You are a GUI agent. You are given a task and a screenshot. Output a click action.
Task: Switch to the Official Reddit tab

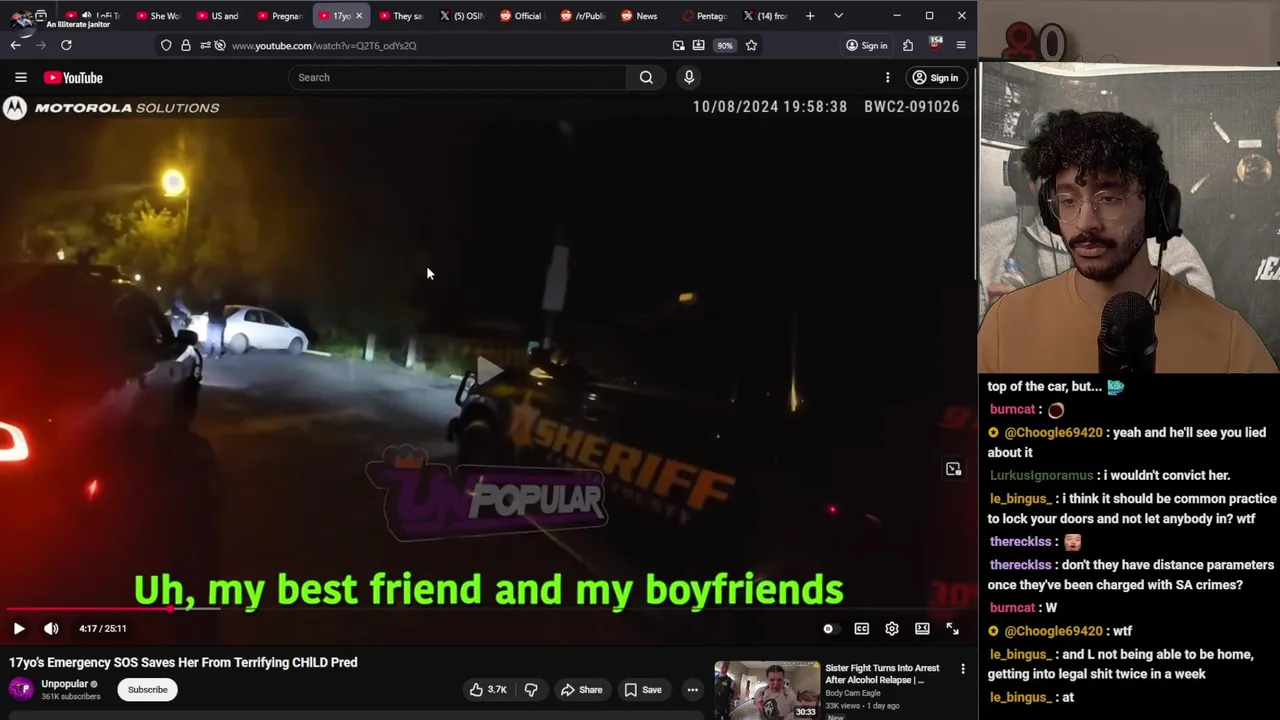click(520, 16)
